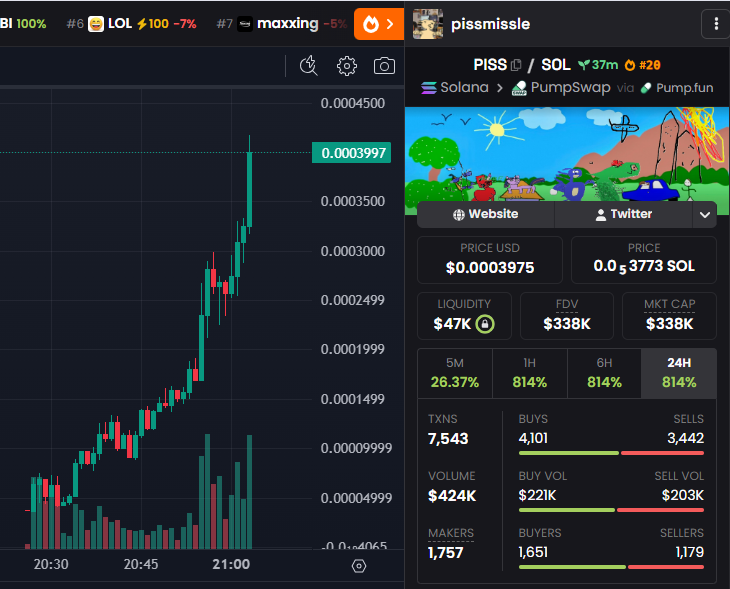The image size is (730, 589).
Task: Open the #6 LOL trending token
Action: coord(131,24)
